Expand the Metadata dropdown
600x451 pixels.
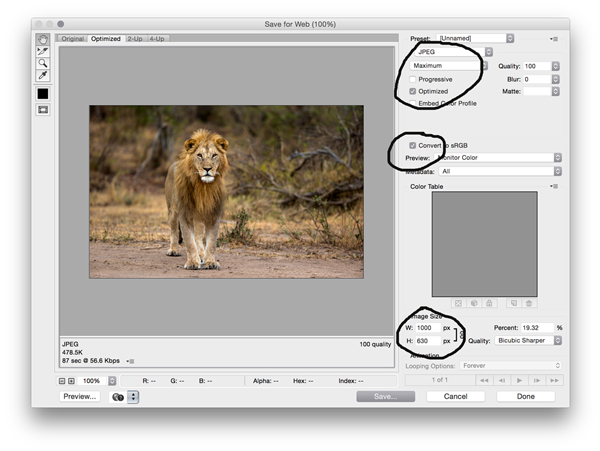point(499,171)
